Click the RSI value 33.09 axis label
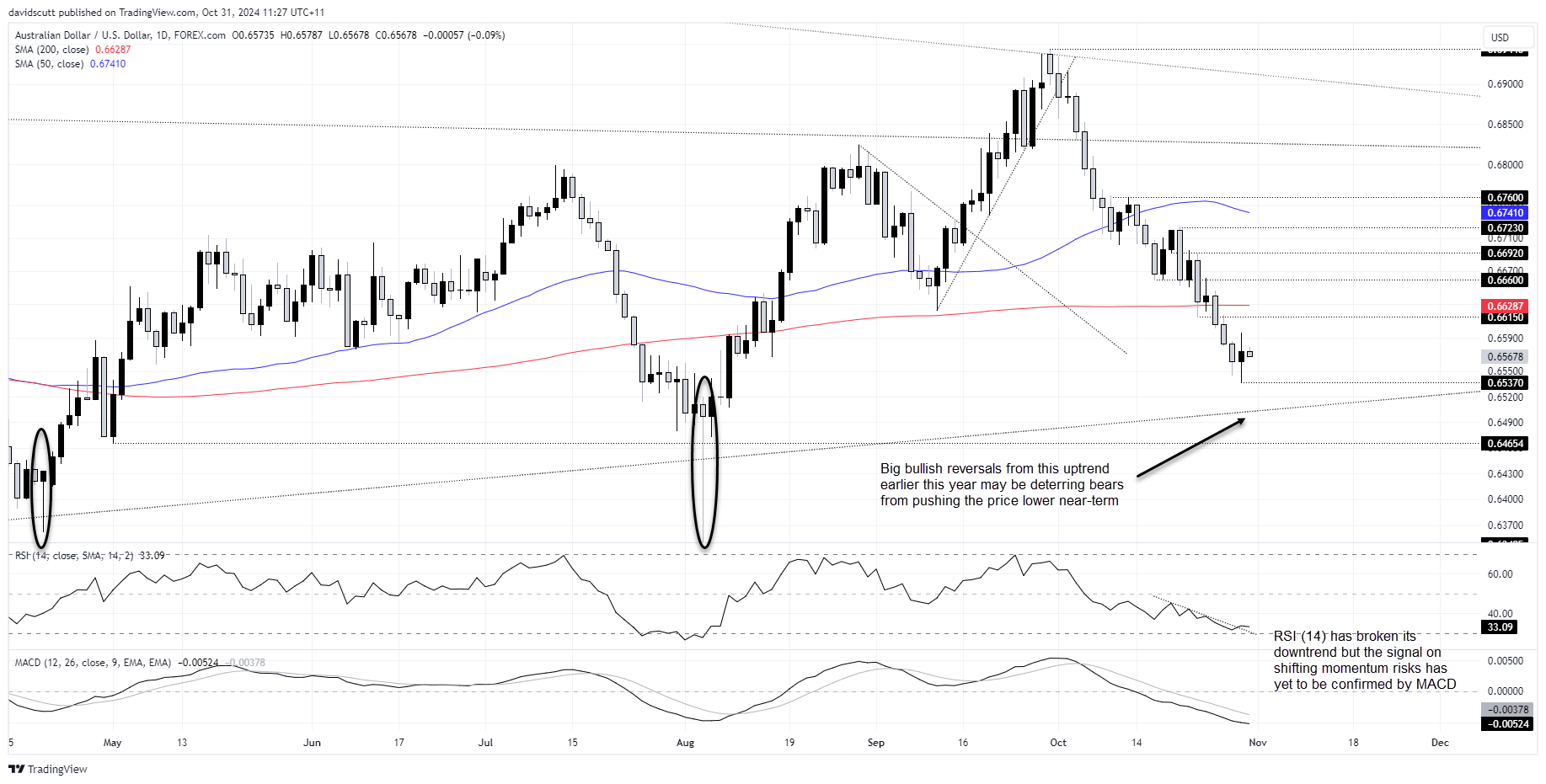 pyautogui.click(x=1500, y=627)
